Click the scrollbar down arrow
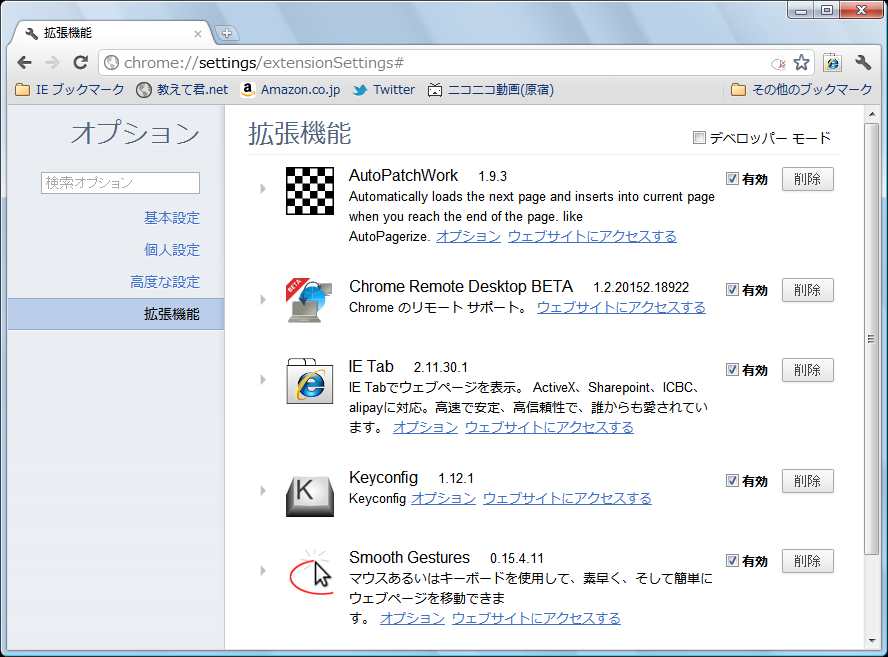This screenshot has width=888, height=657. (872, 641)
